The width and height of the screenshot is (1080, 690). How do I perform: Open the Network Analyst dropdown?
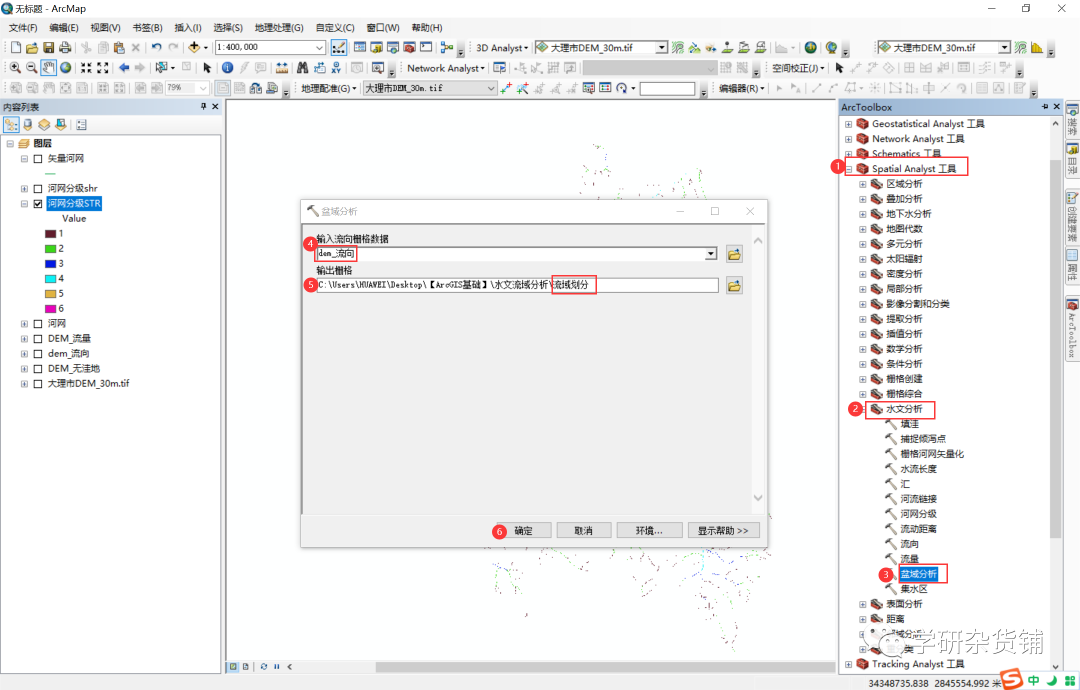[446, 67]
